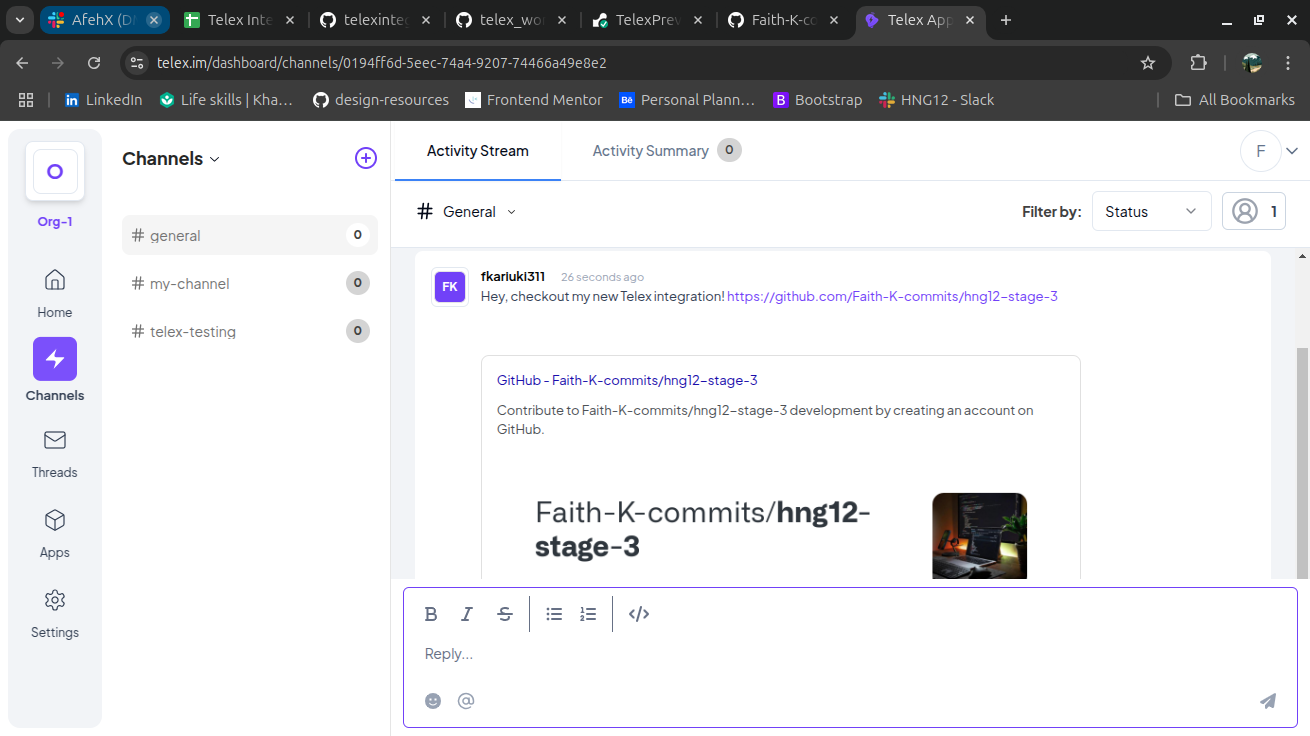Select the my-channel channel
1310x736 pixels.
point(250,283)
